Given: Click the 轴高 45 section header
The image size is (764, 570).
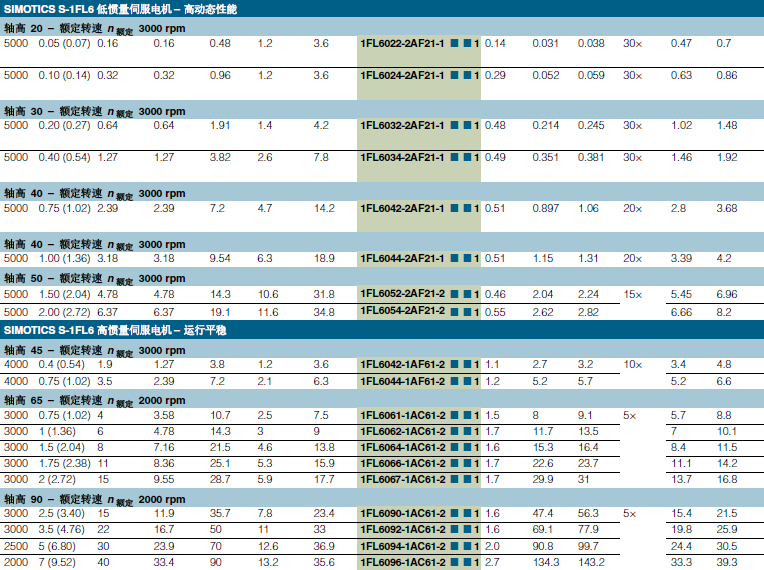Looking at the screenshot, I should click(382, 349).
